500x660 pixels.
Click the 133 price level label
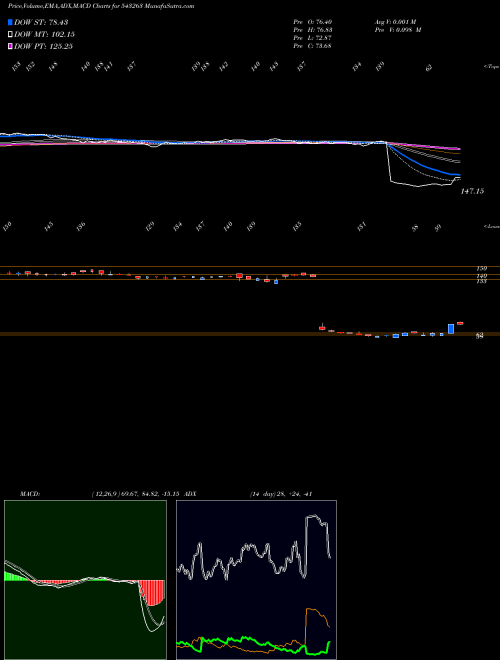click(481, 281)
